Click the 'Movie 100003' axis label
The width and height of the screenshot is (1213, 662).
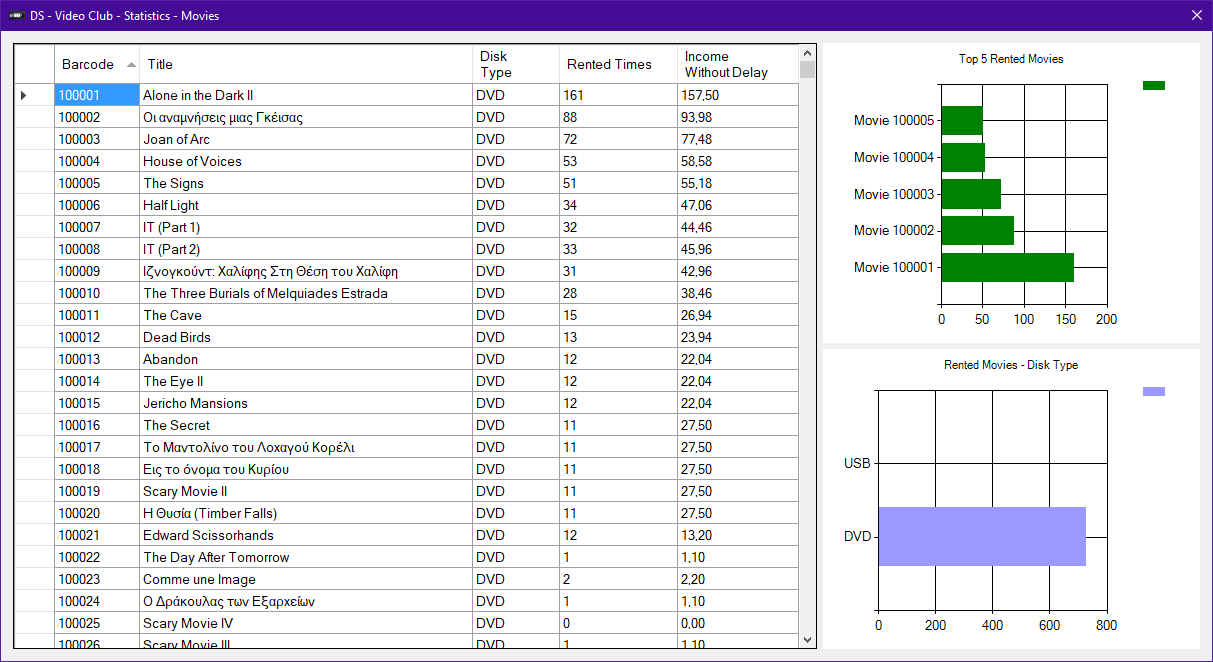click(x=894, y=194)
